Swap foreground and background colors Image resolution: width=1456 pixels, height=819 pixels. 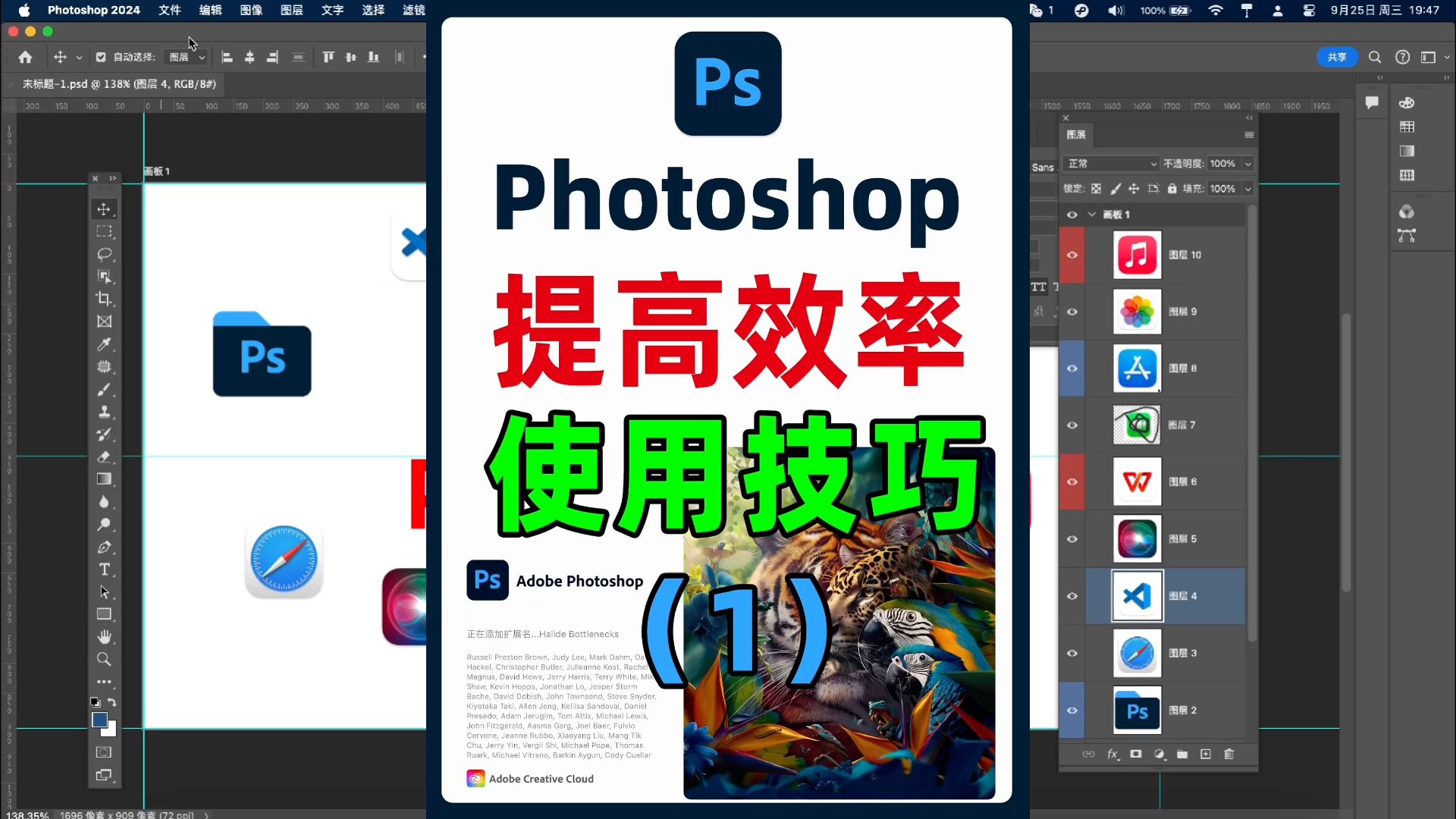[112, 702]
